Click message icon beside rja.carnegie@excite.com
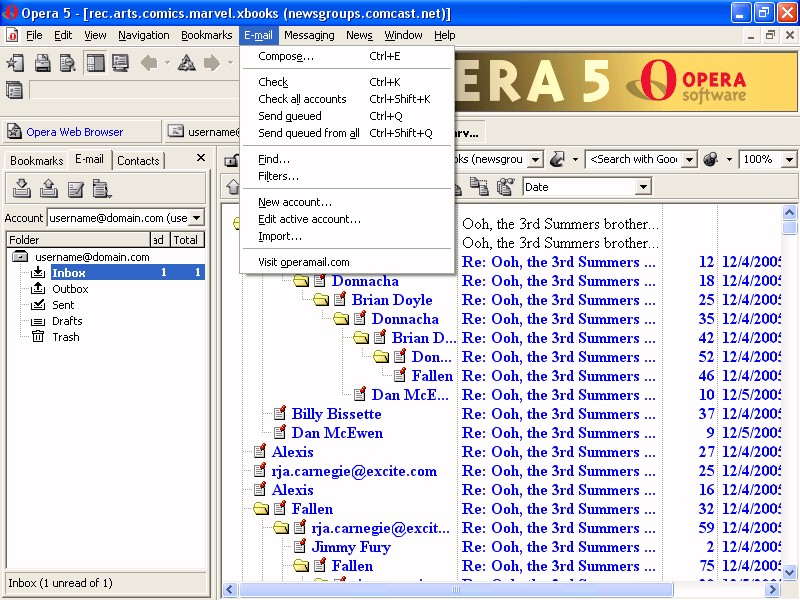Image resolution: width=800 pixels, height=600 pixels. [260, 470]
